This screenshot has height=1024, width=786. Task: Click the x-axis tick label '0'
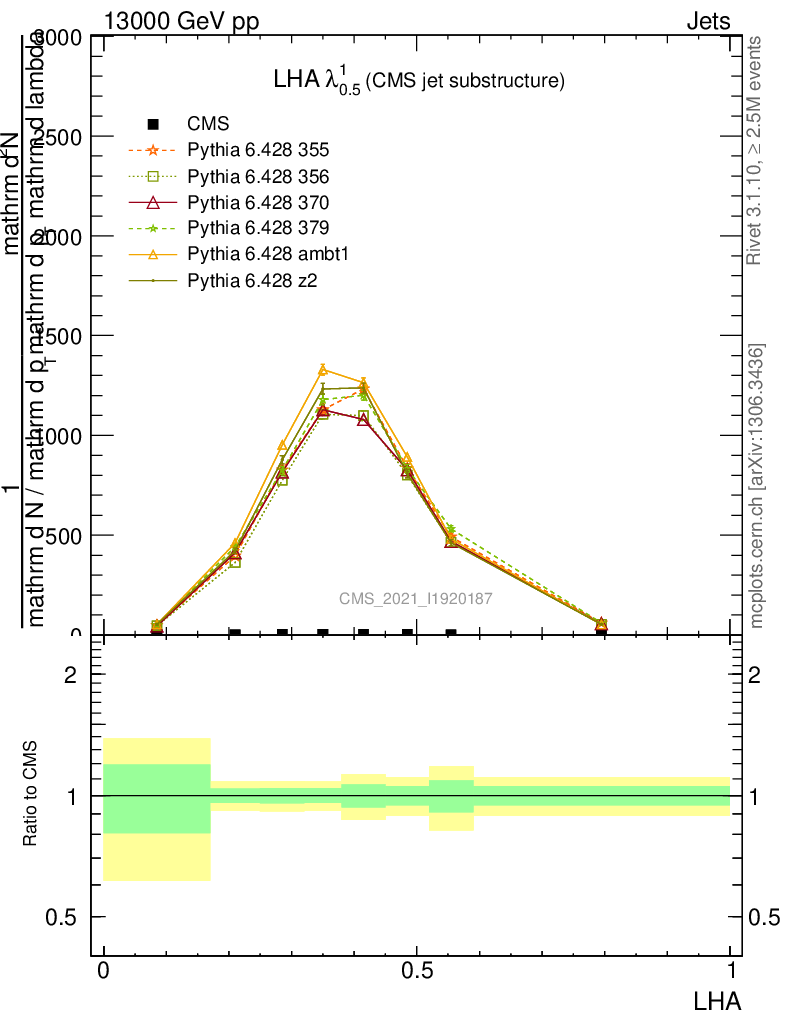[x=103, y=970]
